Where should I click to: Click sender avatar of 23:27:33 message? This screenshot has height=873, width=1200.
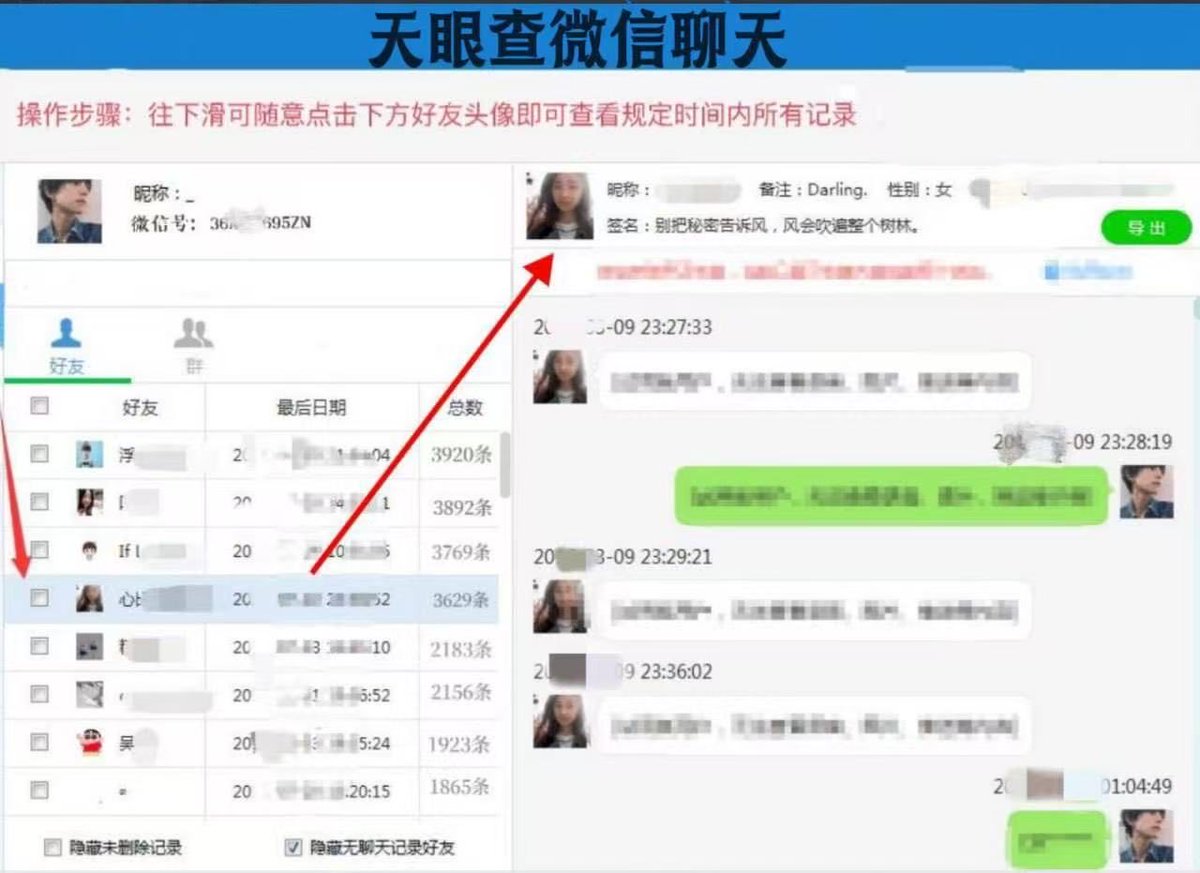[x=560, y=377]
